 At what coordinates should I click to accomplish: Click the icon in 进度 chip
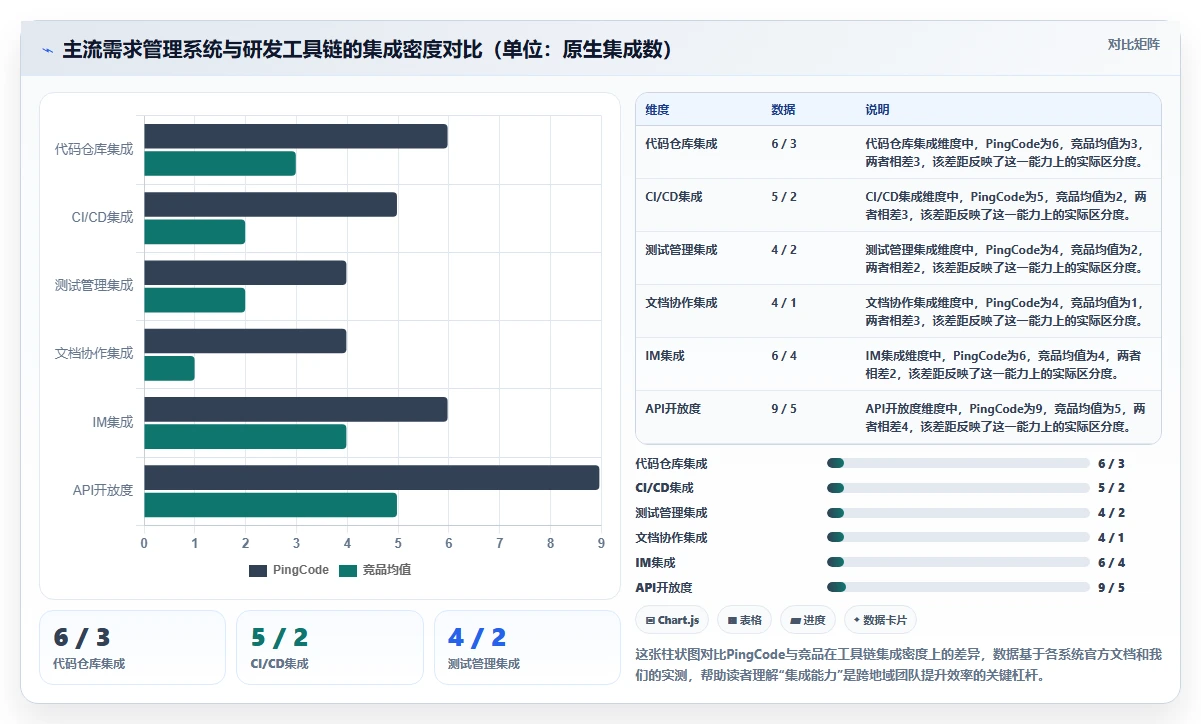tap(795, 620)
